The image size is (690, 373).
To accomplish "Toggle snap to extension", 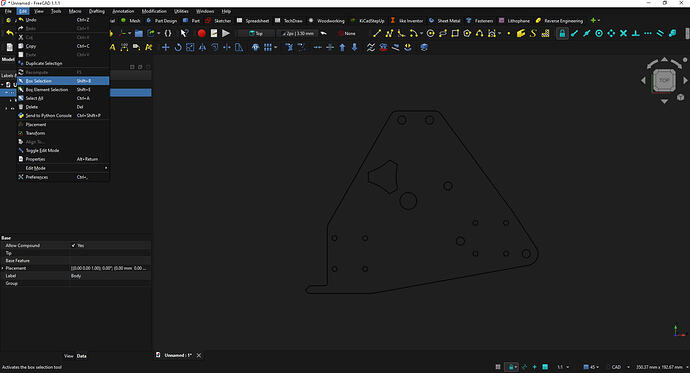I will 648,33.
